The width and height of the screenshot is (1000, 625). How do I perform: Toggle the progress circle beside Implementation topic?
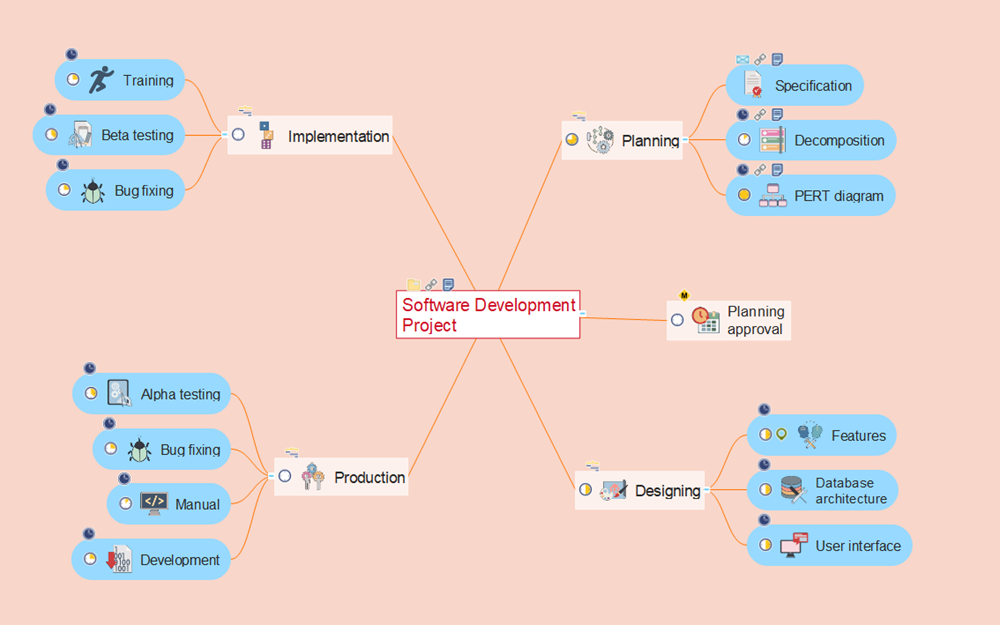[237, 136]
